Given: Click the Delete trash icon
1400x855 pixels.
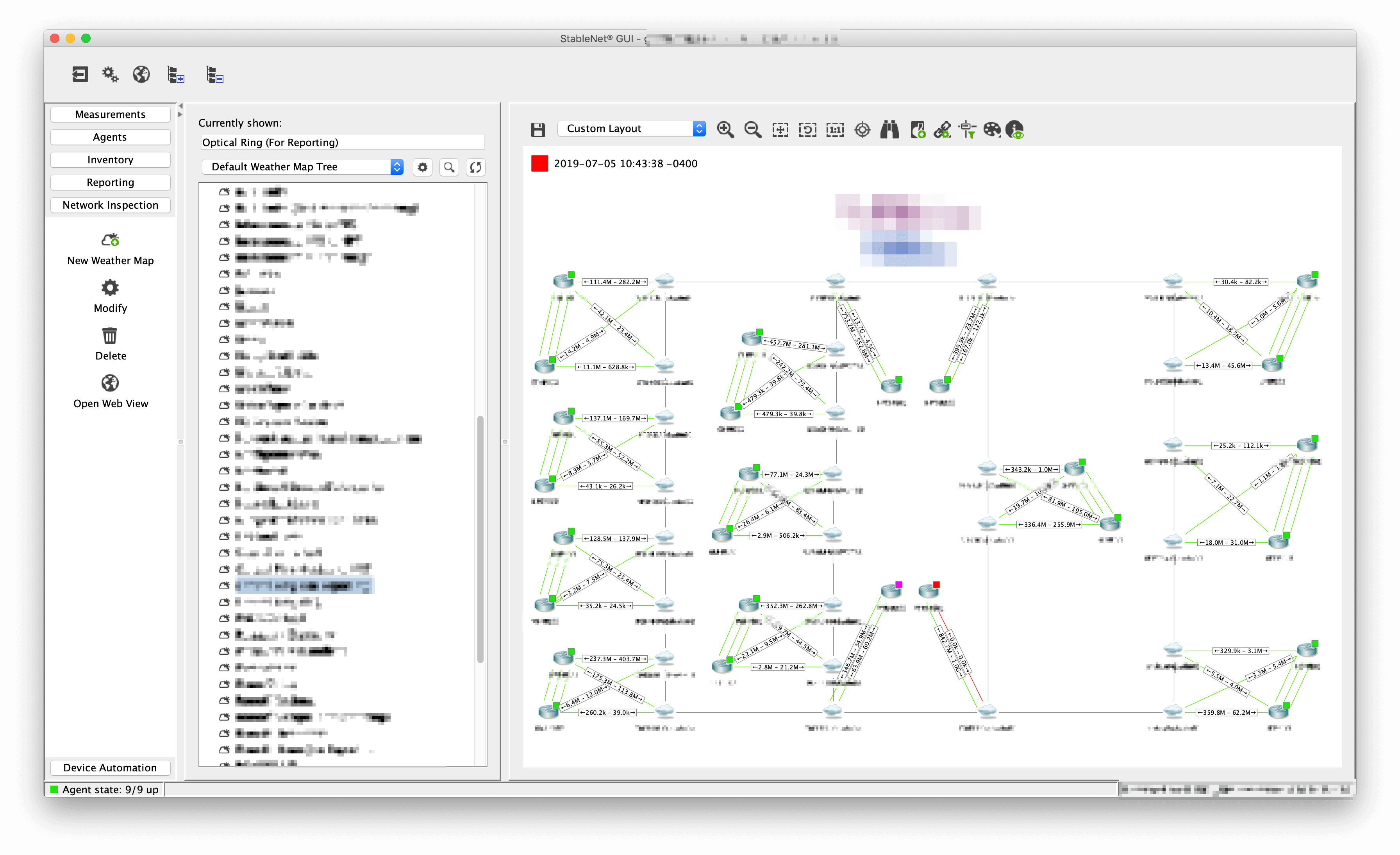Looking at the screenshot, I should (110, 335).
